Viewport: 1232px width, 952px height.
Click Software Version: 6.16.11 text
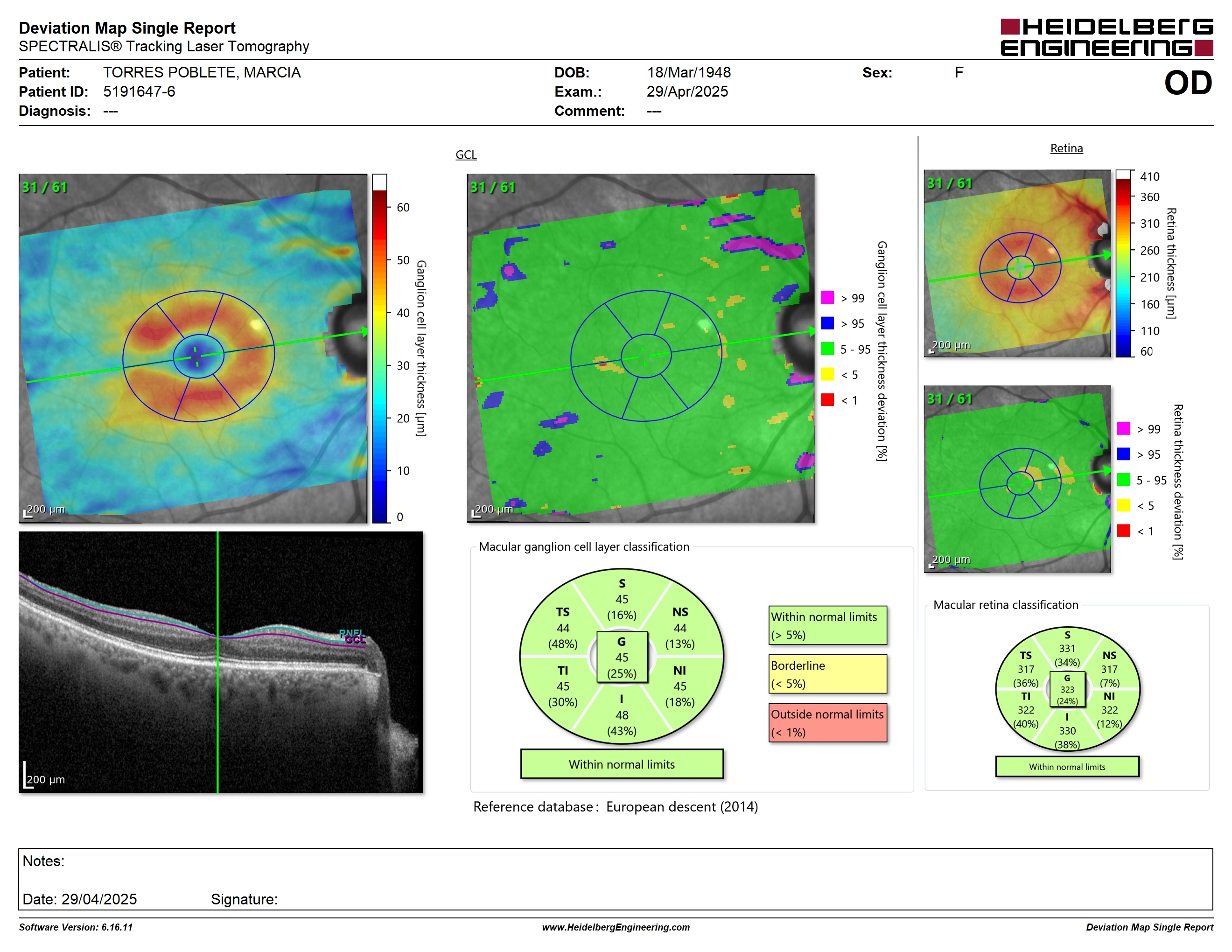click(76, 927)
